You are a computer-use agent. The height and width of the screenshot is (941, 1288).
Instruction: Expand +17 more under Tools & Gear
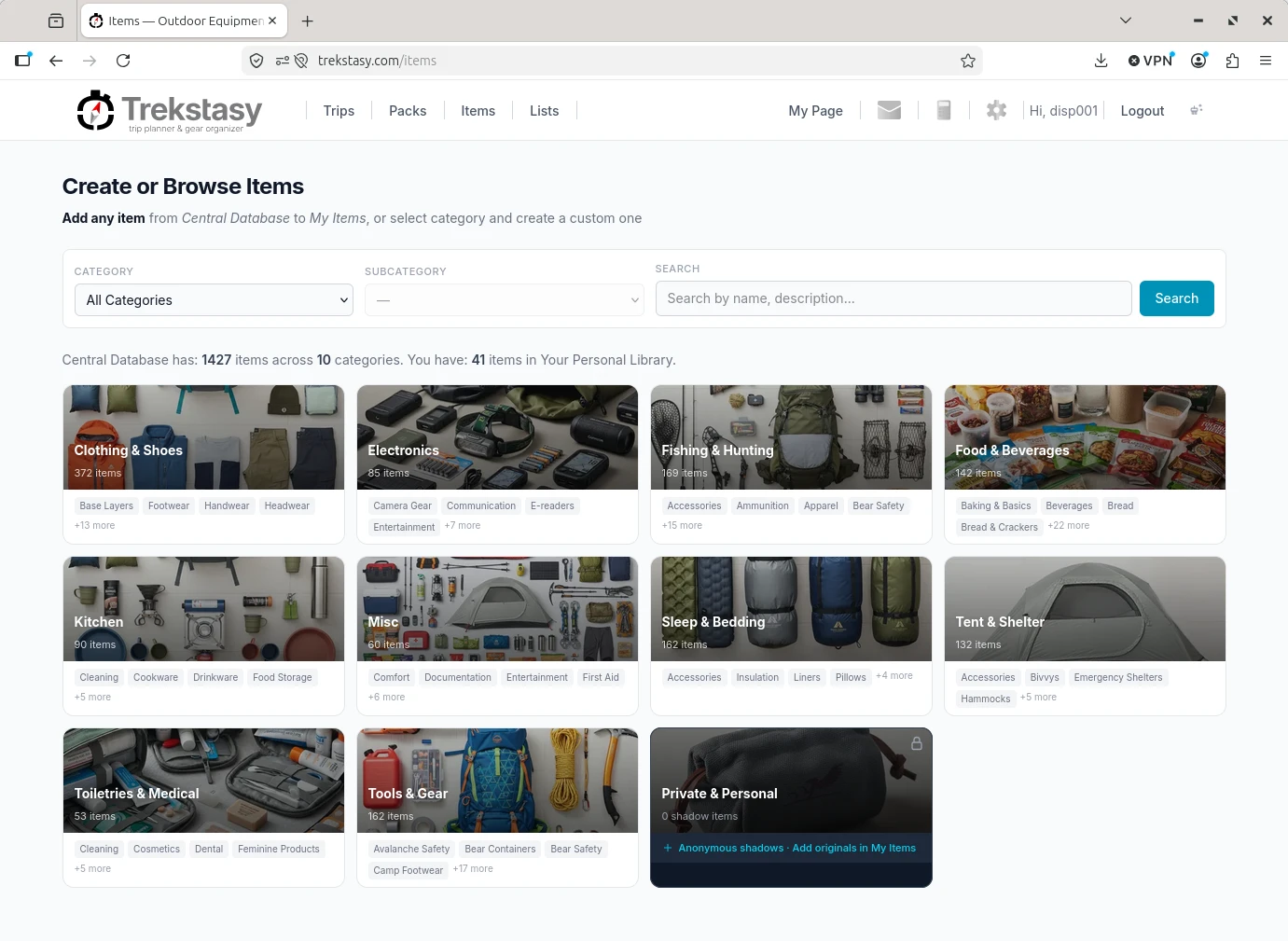click(473, 868)
